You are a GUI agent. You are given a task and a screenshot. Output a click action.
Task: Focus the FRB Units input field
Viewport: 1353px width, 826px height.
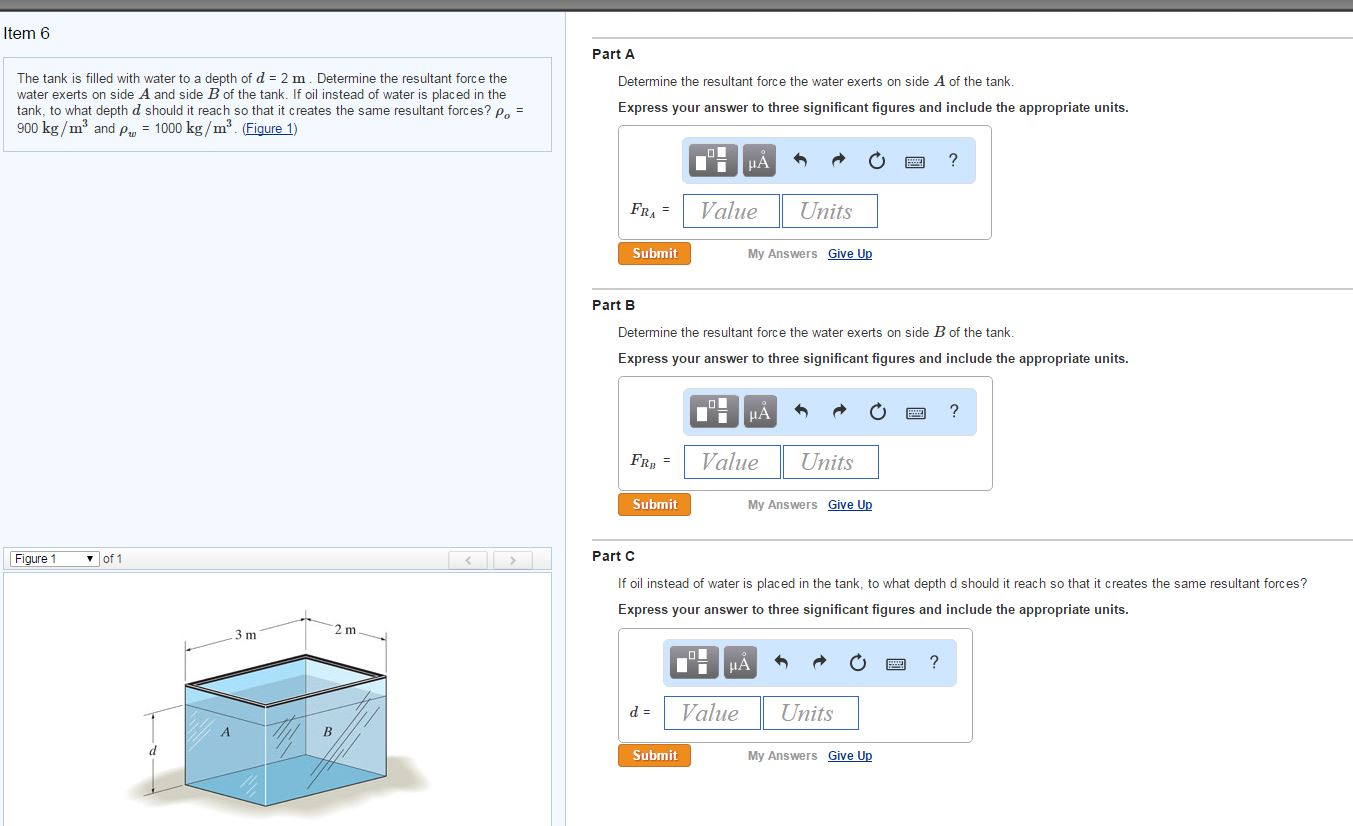click(831, 462)
